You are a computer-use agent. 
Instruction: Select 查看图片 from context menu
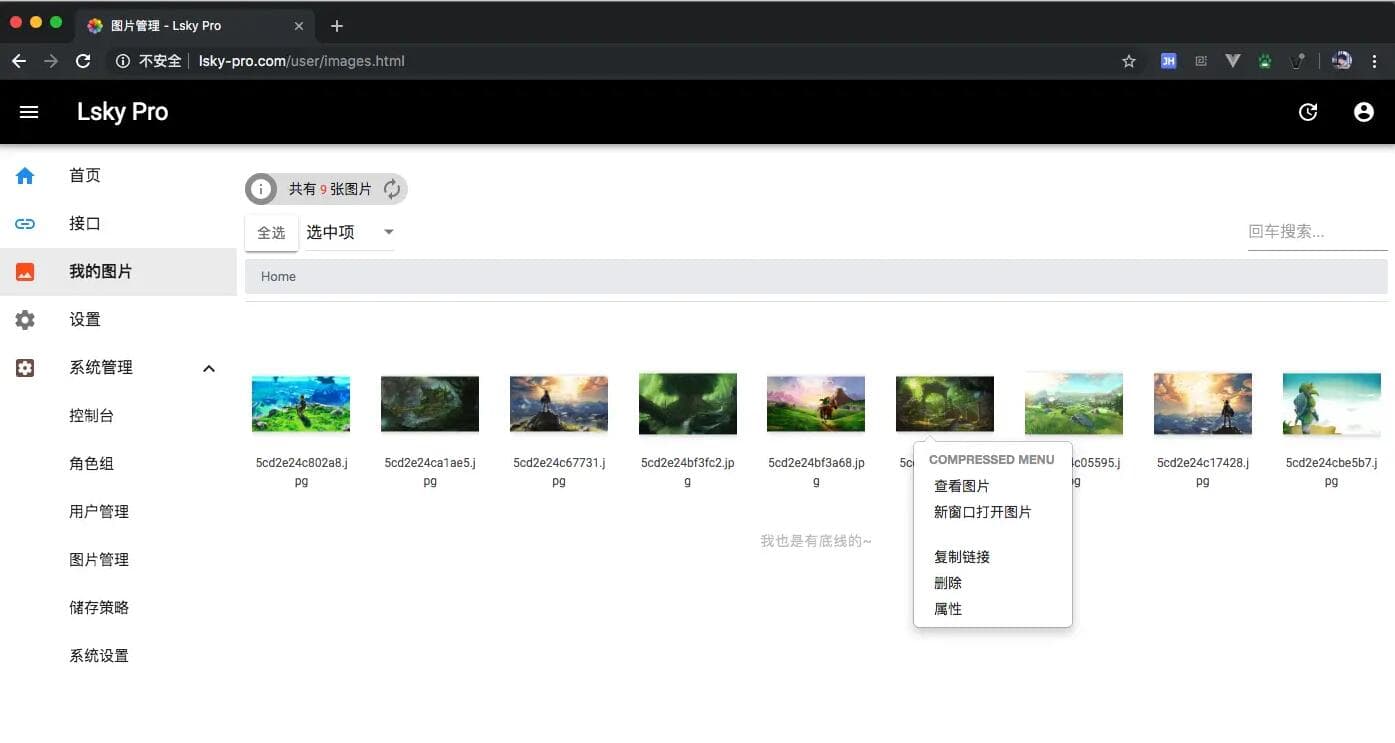coord(962,486)
